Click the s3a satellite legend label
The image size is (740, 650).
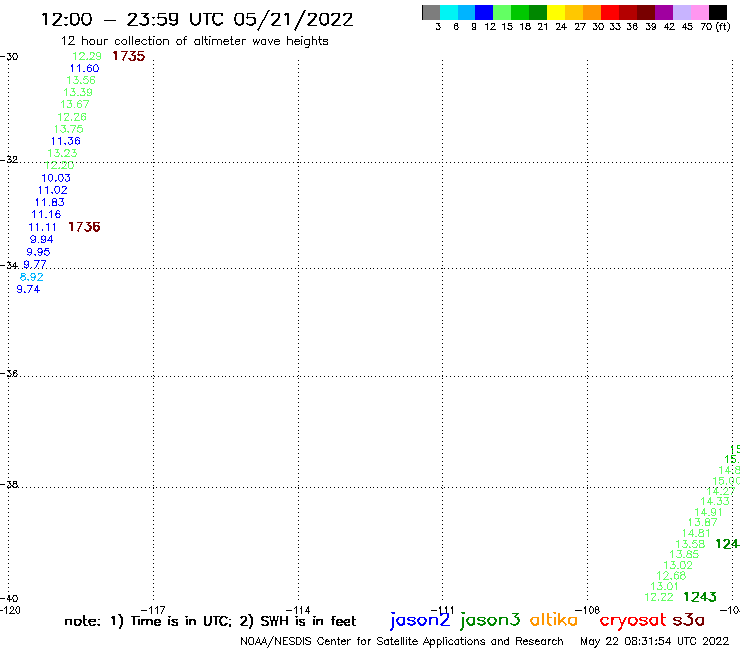688,619
